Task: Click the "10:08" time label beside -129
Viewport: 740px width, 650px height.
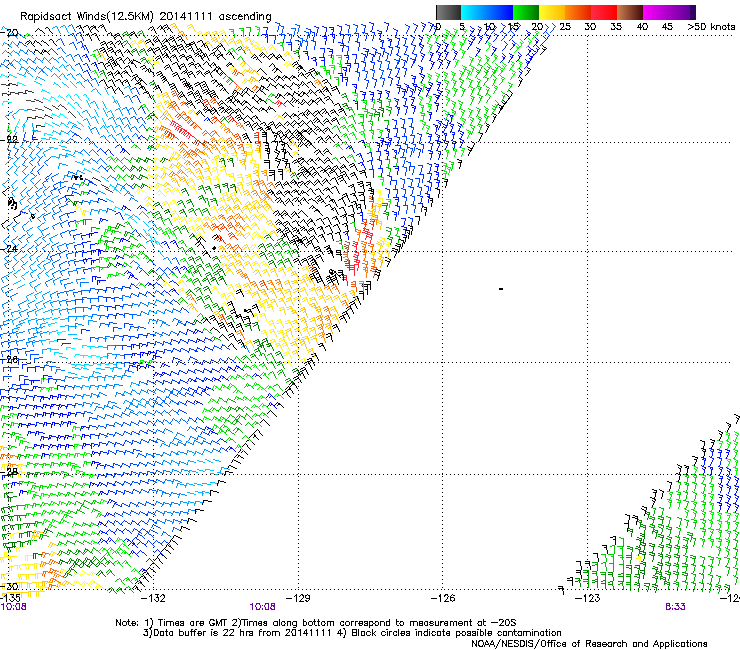Action: [262, 607]
